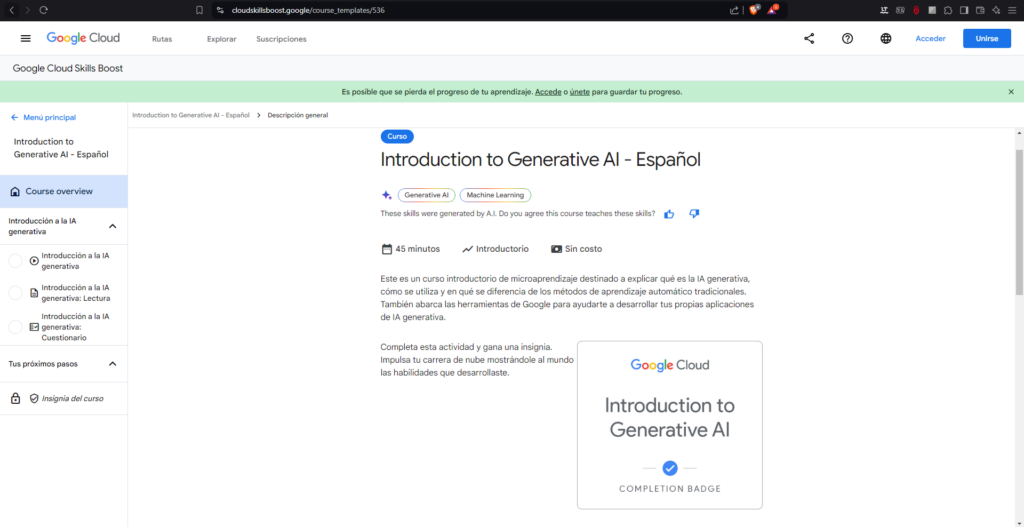Image resolution: width=1024 pixels, height=527 pixels.
Task: Click the share icon in header
Action: [808, 38]
